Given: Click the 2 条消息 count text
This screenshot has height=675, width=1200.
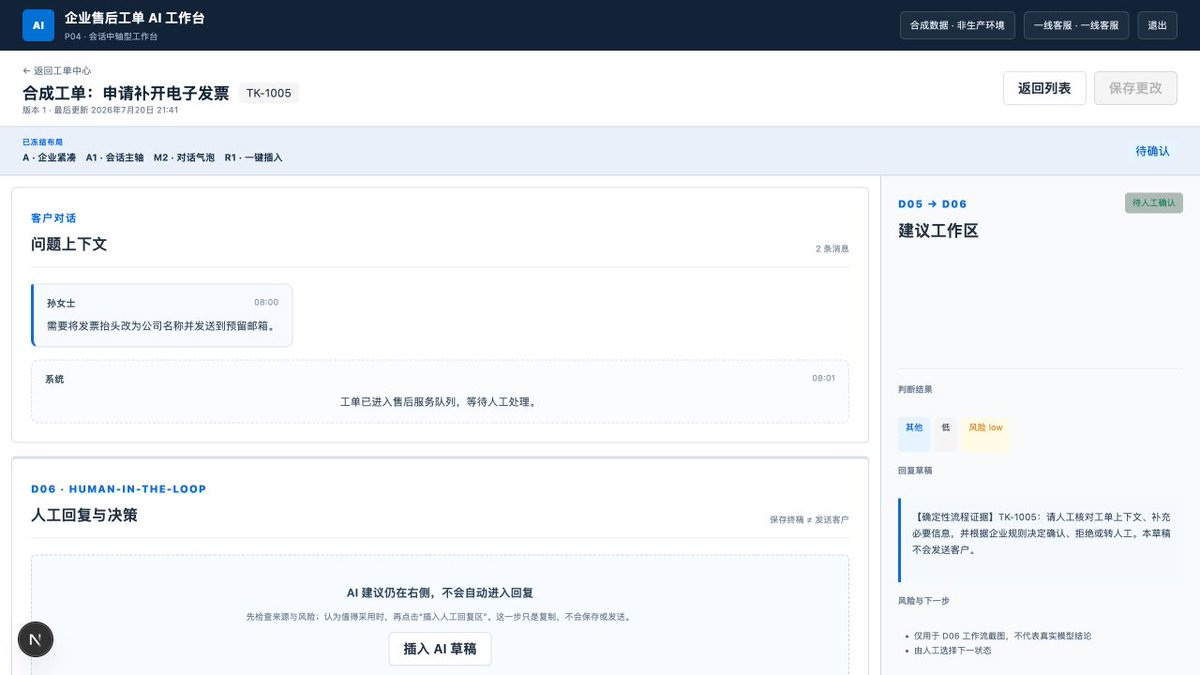Looking at the screenshot, I should pyautogui.click(x=832, y=249).
